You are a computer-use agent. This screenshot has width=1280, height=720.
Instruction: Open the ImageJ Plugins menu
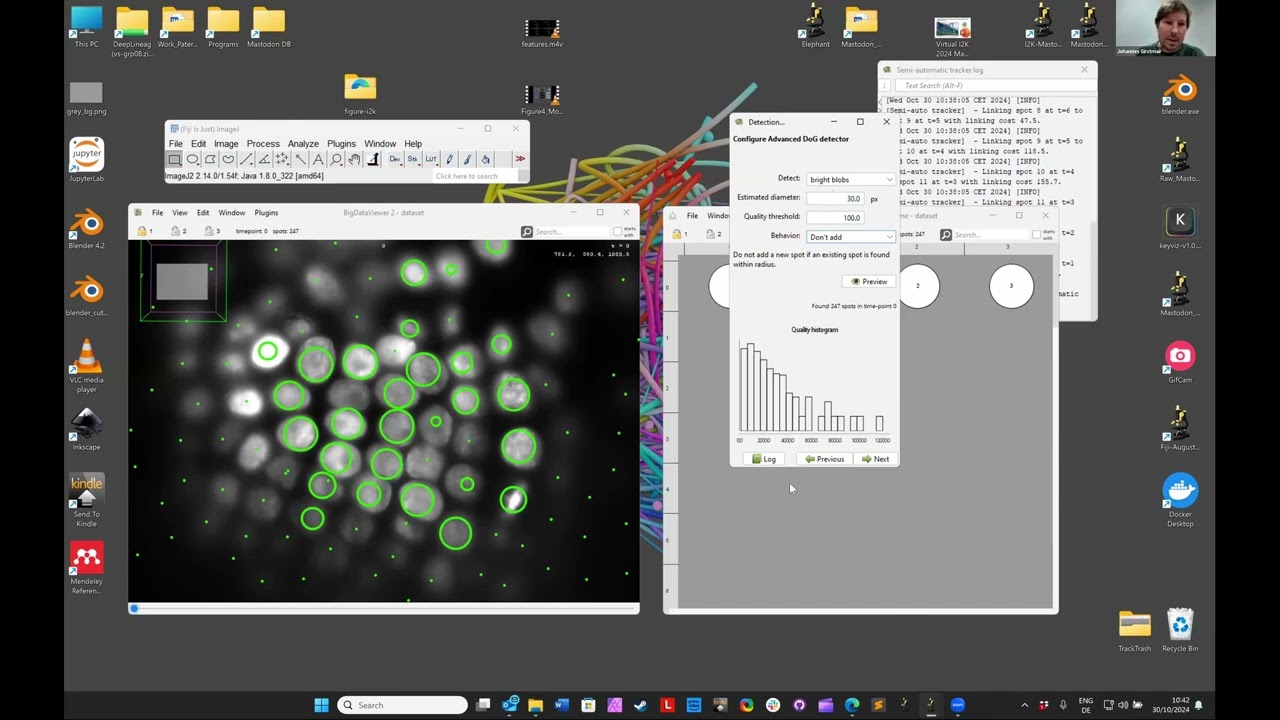point(341,144)
